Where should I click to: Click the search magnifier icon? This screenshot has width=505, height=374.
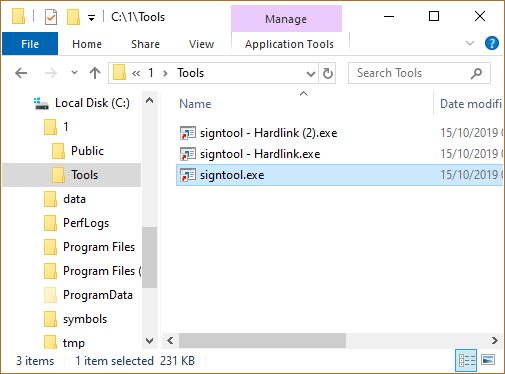(x=476, y=73)
